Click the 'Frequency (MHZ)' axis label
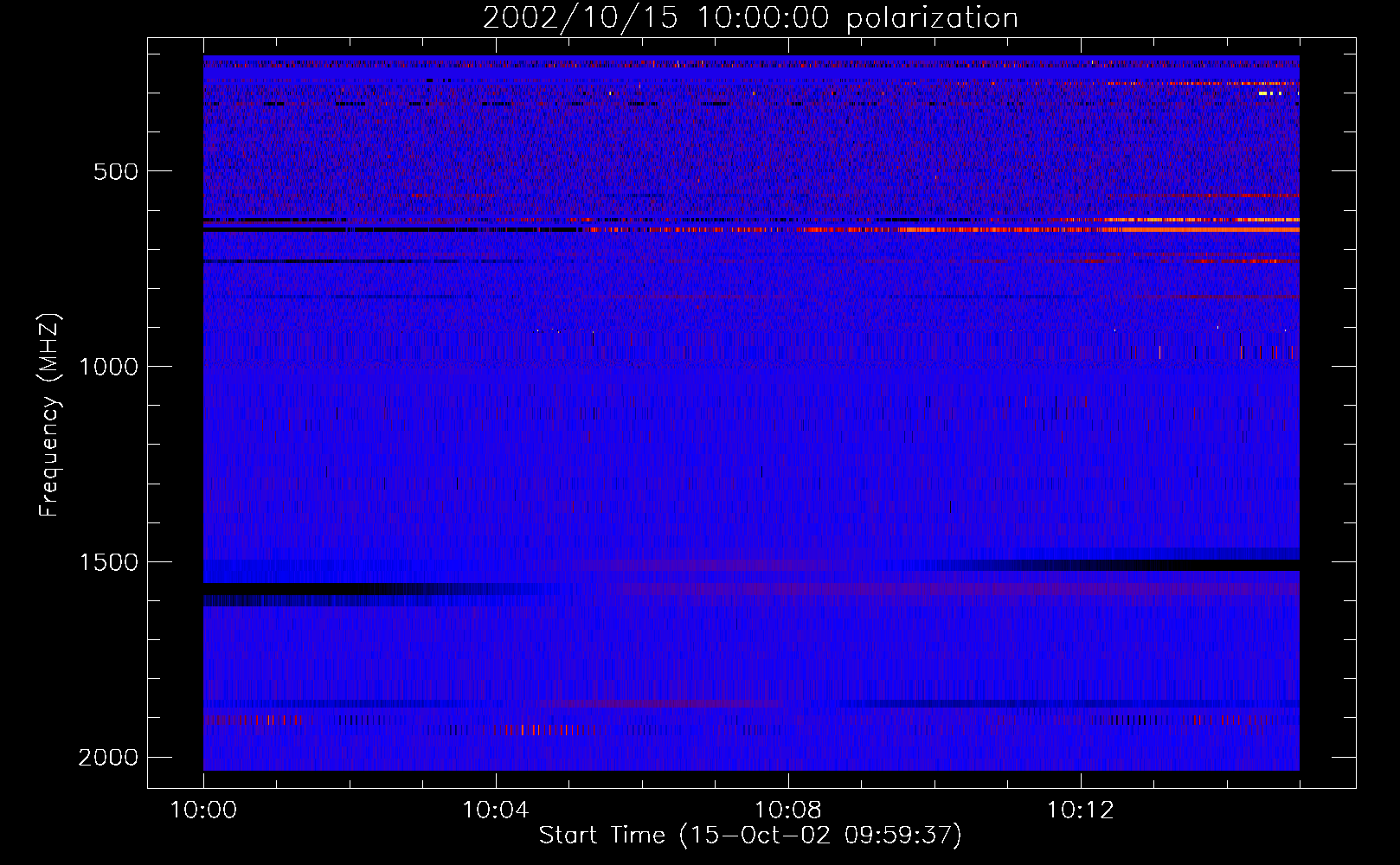 click(49, 415)
